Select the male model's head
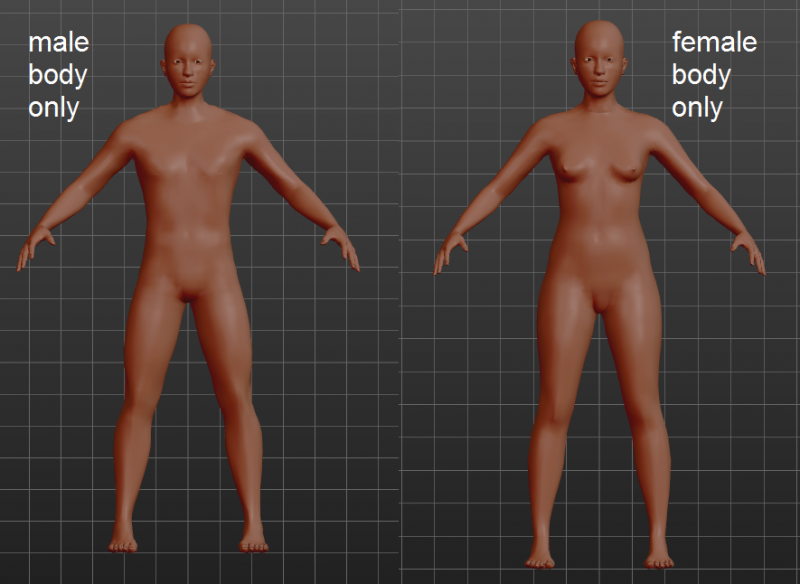Screen dimensions: 800x584 188,60
